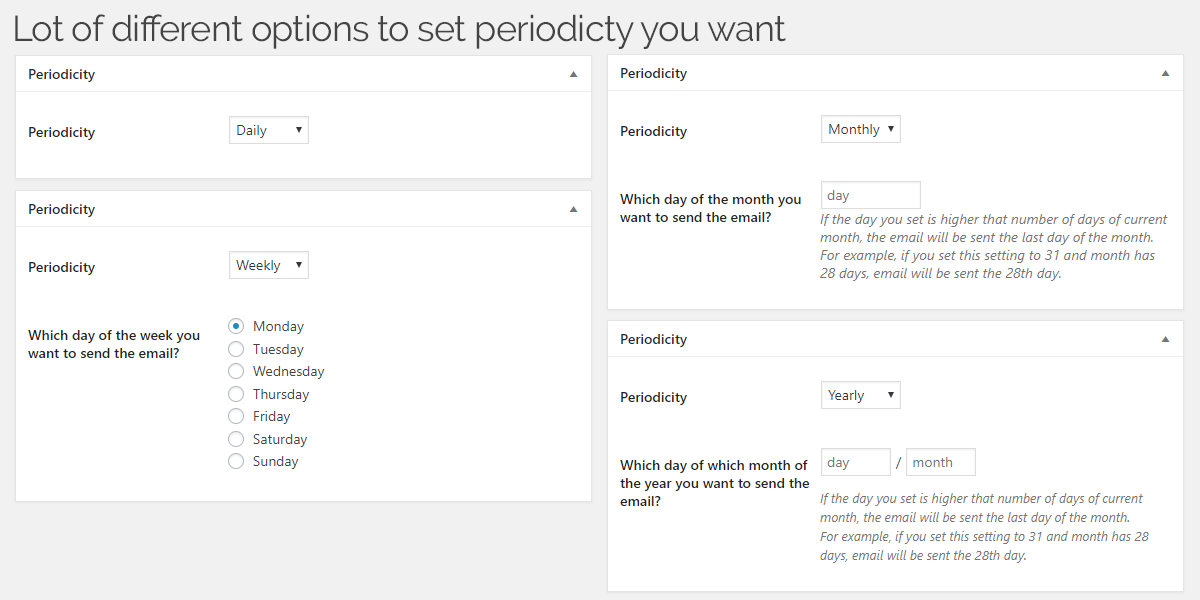The height and width of the screenshot is (600, 1200).
Task: Collapse the Weekly Periodicity panel with its arrow
Action: 573,209
